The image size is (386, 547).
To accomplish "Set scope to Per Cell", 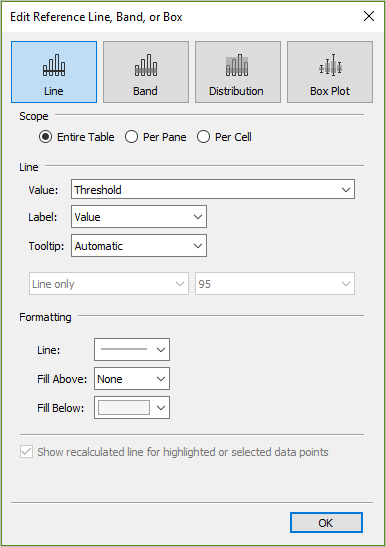I will 203,137.
